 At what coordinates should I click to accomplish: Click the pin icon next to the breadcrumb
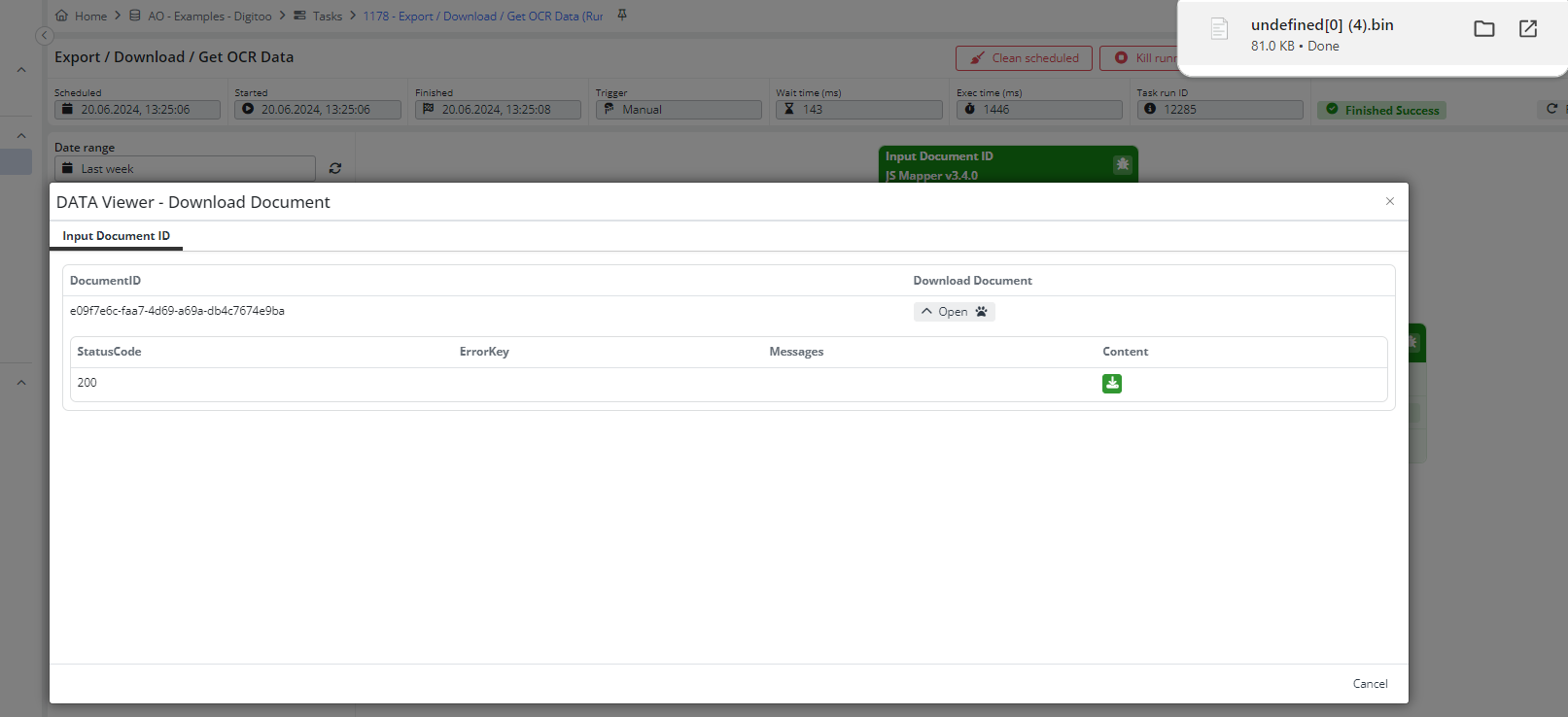(622, 16)
